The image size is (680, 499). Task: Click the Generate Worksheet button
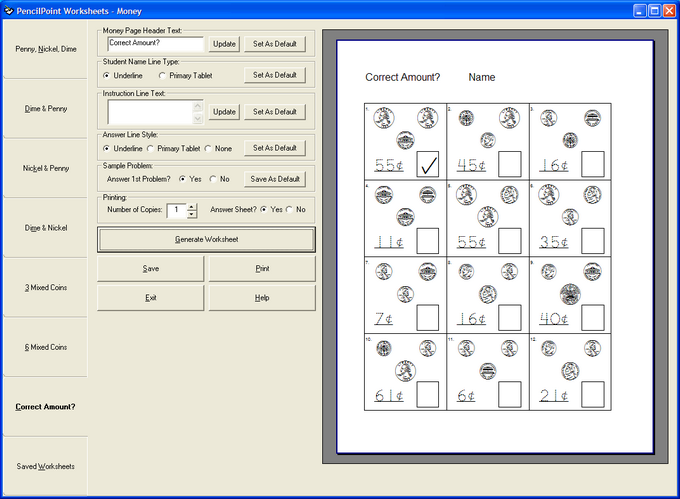coord(206,240)
